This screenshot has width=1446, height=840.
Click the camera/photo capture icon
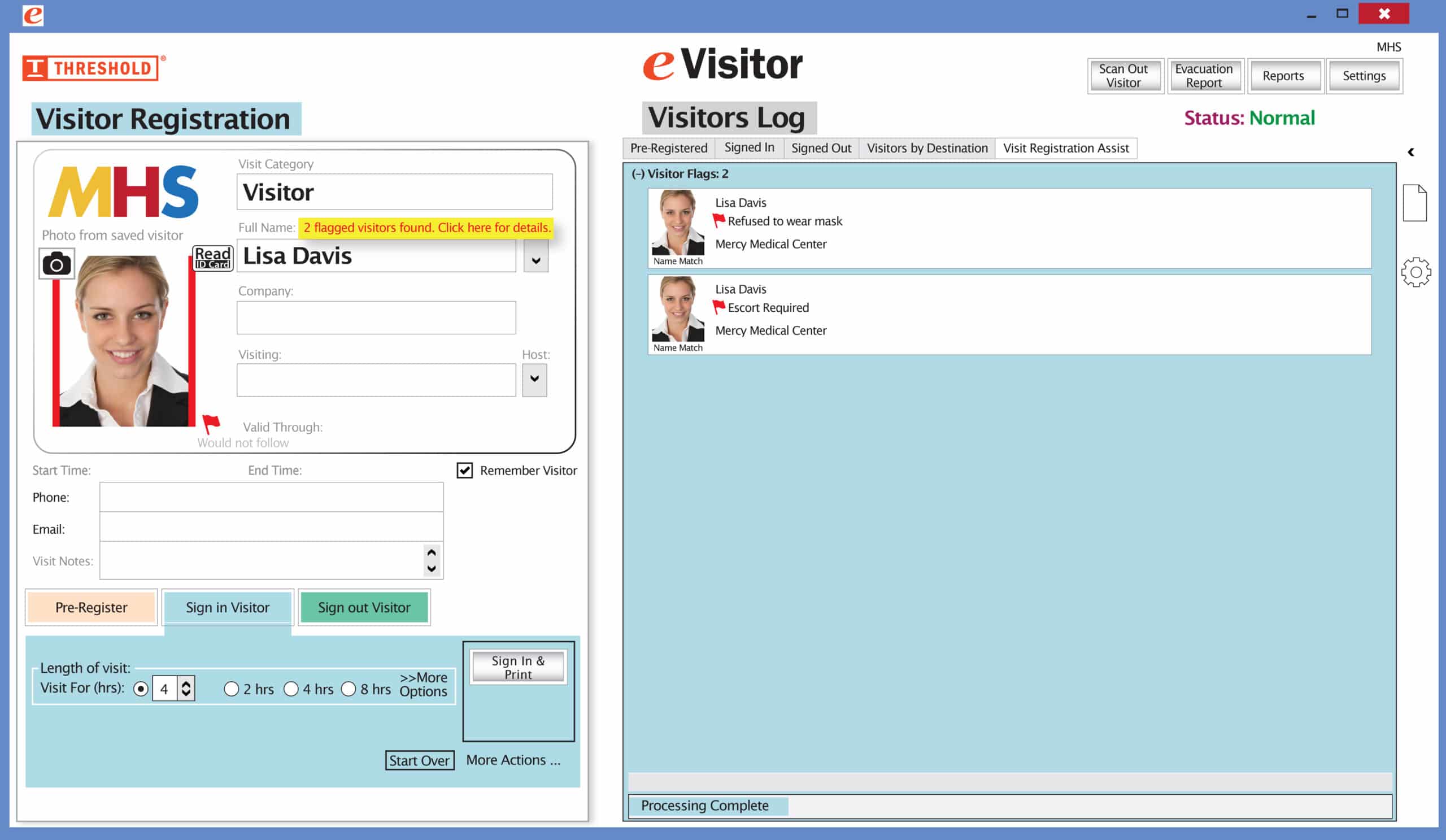pyautogui.click(x=55, y=264)
